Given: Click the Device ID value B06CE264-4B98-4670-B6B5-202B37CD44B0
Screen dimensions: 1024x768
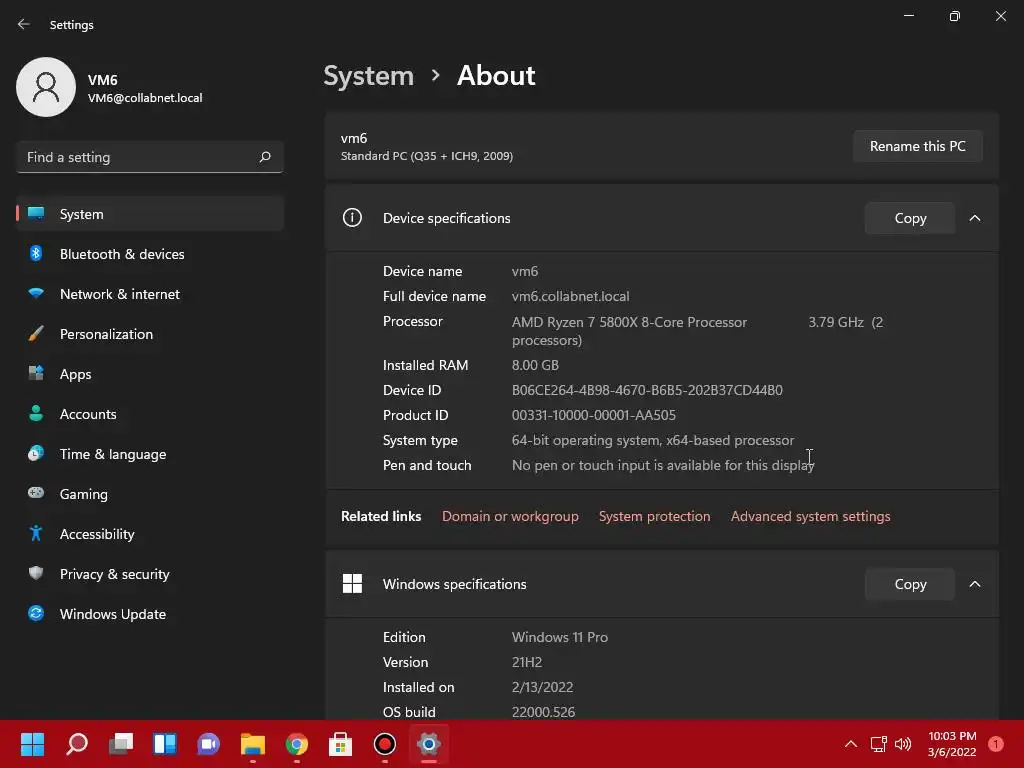Looking at the screenshot, I should click(647, 390).
